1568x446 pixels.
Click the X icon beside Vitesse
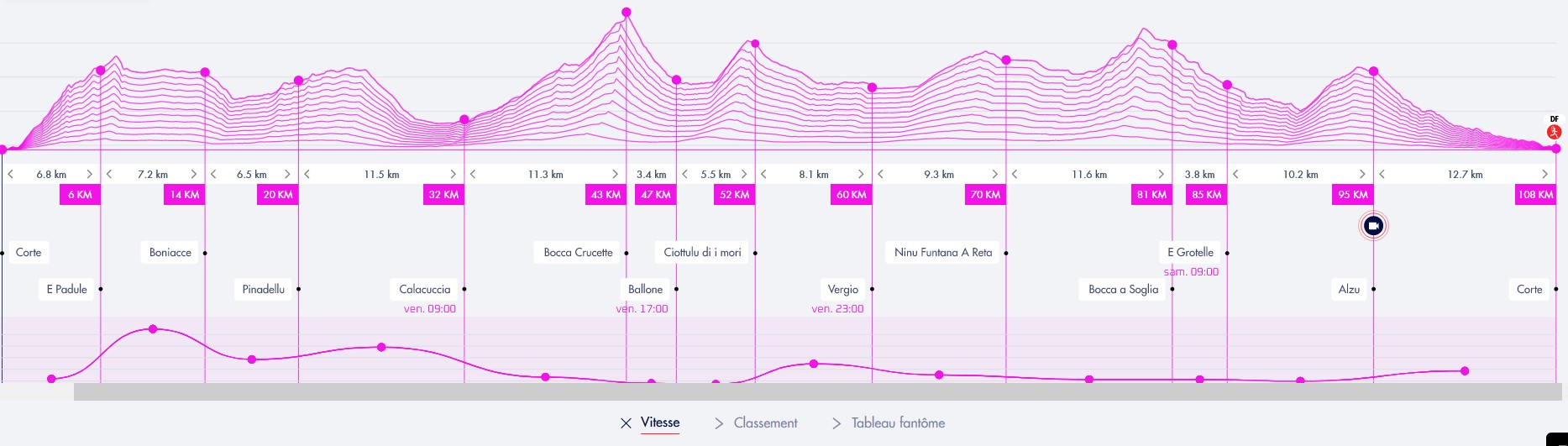[x=626, y=423]
